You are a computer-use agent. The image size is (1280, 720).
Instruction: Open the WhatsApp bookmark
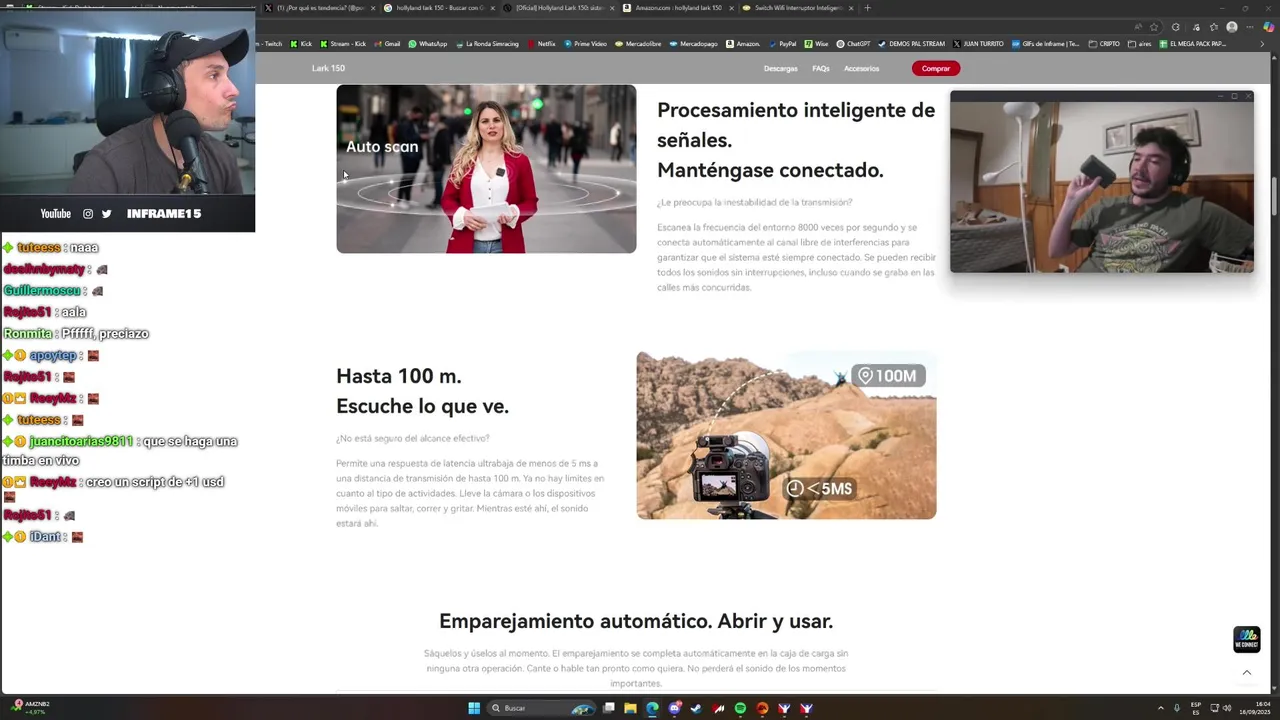(428, 44)
